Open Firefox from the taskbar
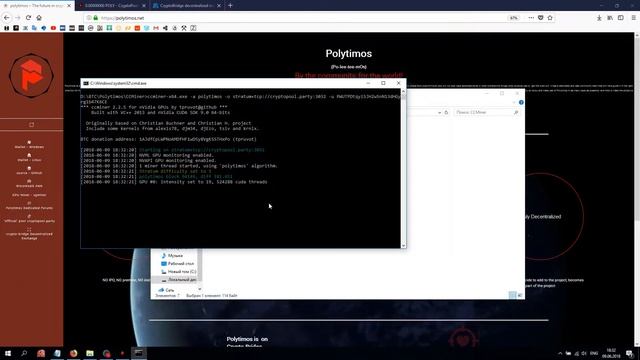 [x=73, y=353]
